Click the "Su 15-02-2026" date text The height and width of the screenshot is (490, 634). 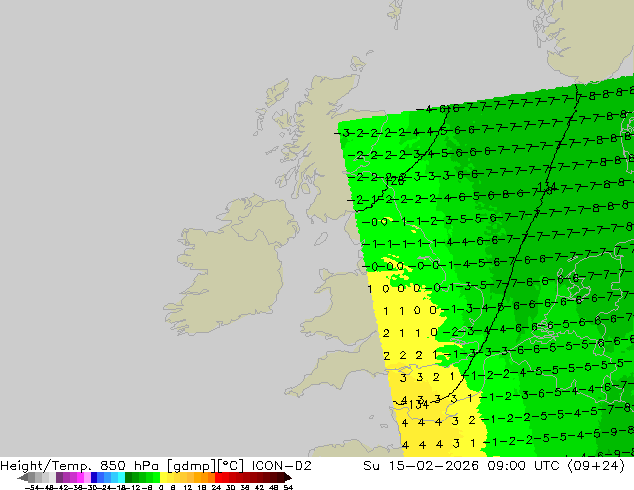point(423,466)
